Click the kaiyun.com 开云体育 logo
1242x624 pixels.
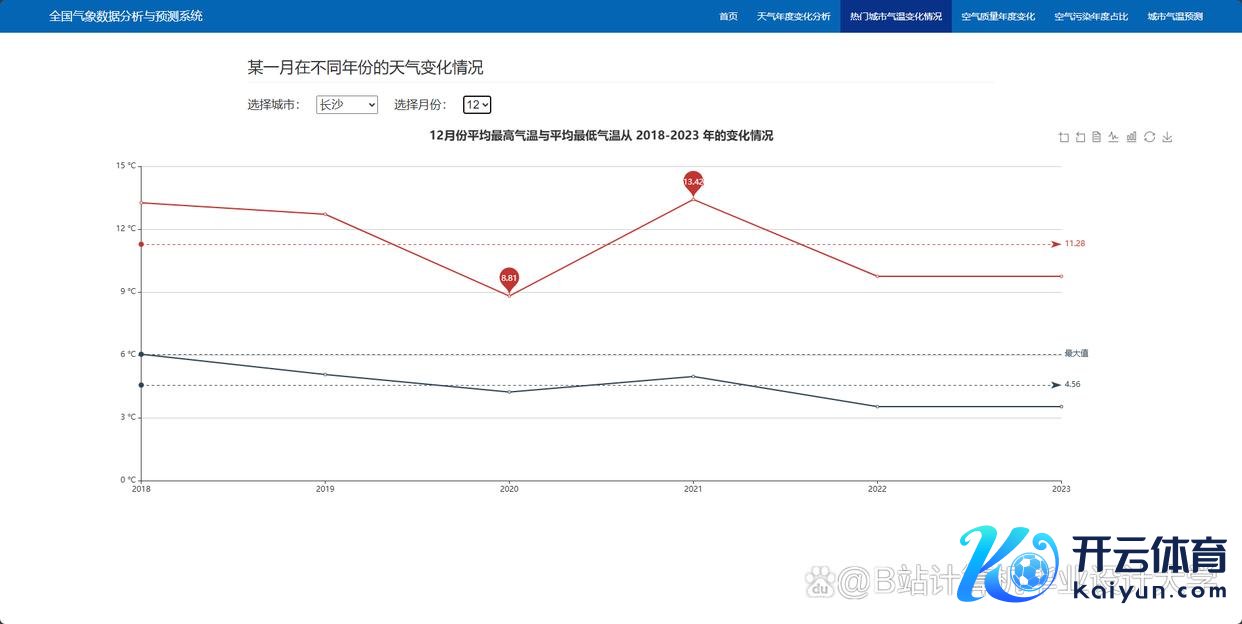(1095, 565)
